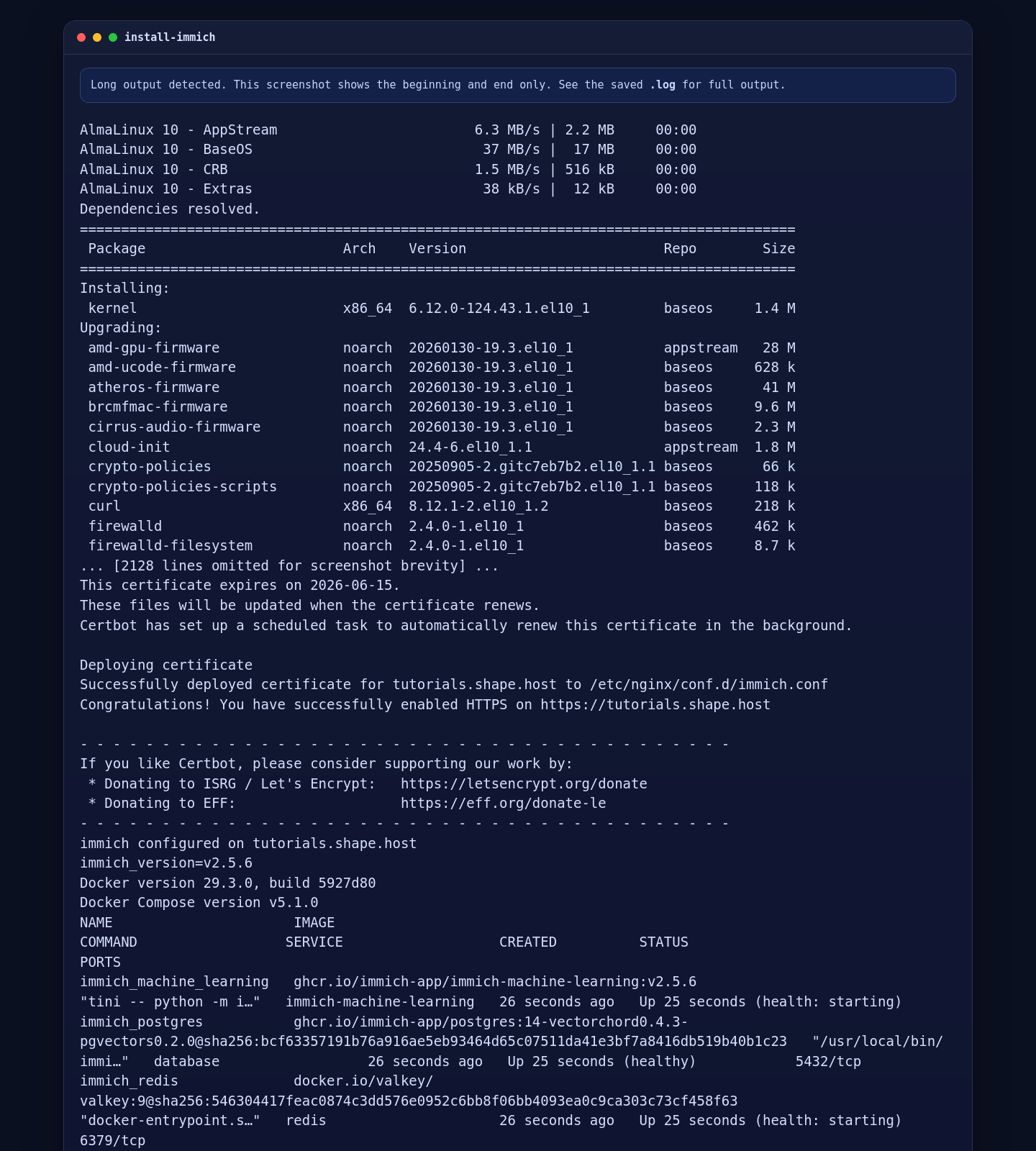Select the firewalld-filesystem package name

point(171,546)
